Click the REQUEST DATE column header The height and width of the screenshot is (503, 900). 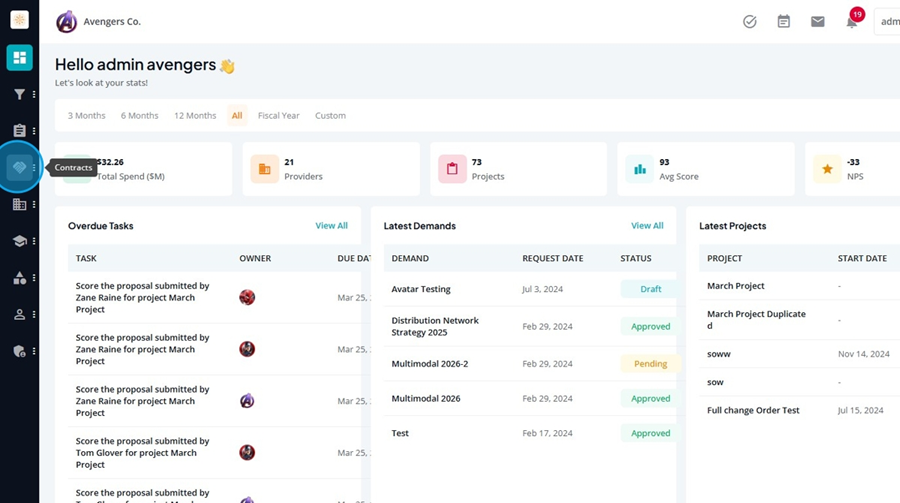pyautogui.click(x=553, y=258)
